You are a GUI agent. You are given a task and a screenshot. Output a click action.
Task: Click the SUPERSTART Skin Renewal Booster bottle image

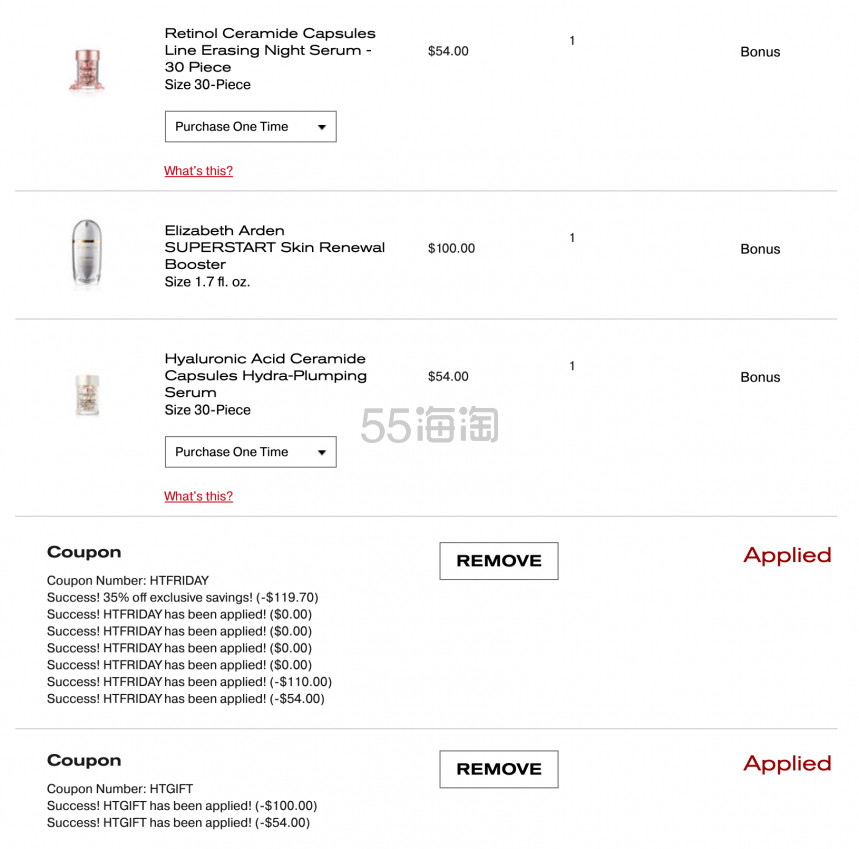[87, 253]
